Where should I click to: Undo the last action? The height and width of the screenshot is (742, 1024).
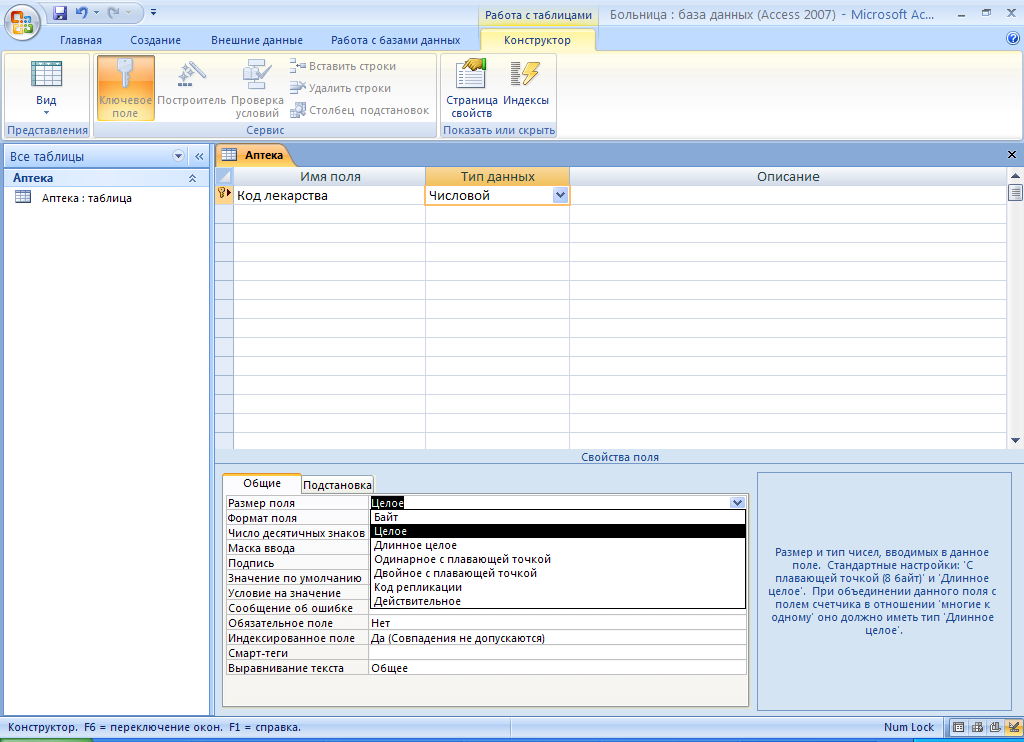point(82,12)
